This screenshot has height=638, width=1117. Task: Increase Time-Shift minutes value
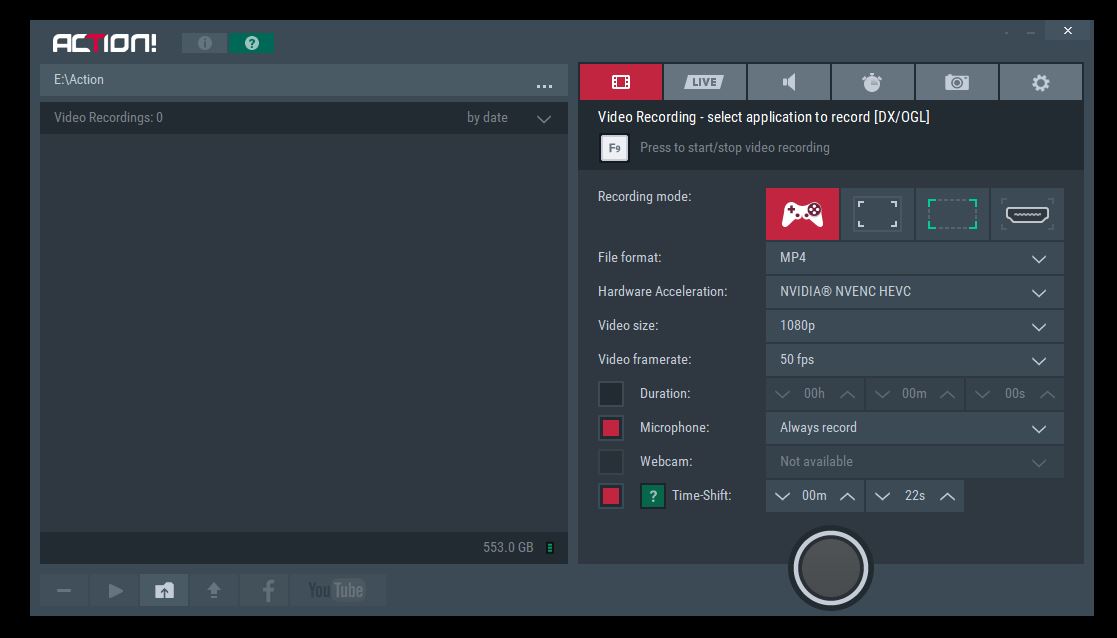click(847, 496)
